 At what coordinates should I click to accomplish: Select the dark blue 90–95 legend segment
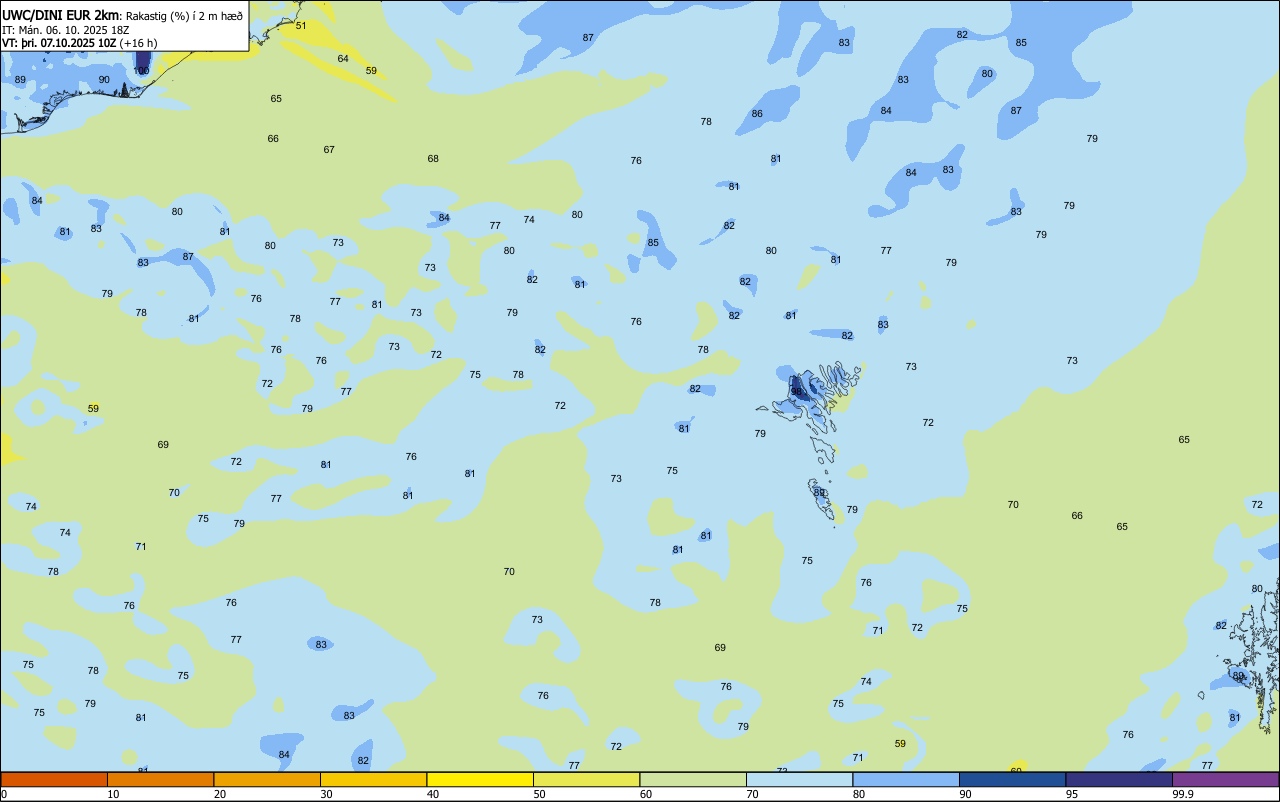point(1012,779)
